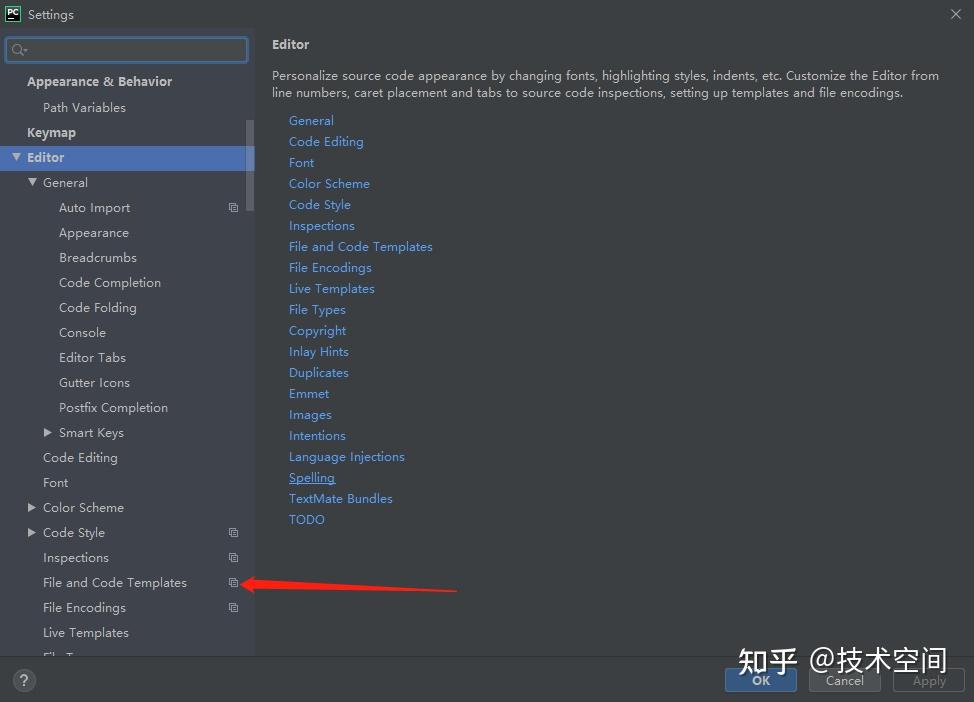Open the Spelling link
The width and height of the screenshot is (974, 702).
[x=312, y=478]
